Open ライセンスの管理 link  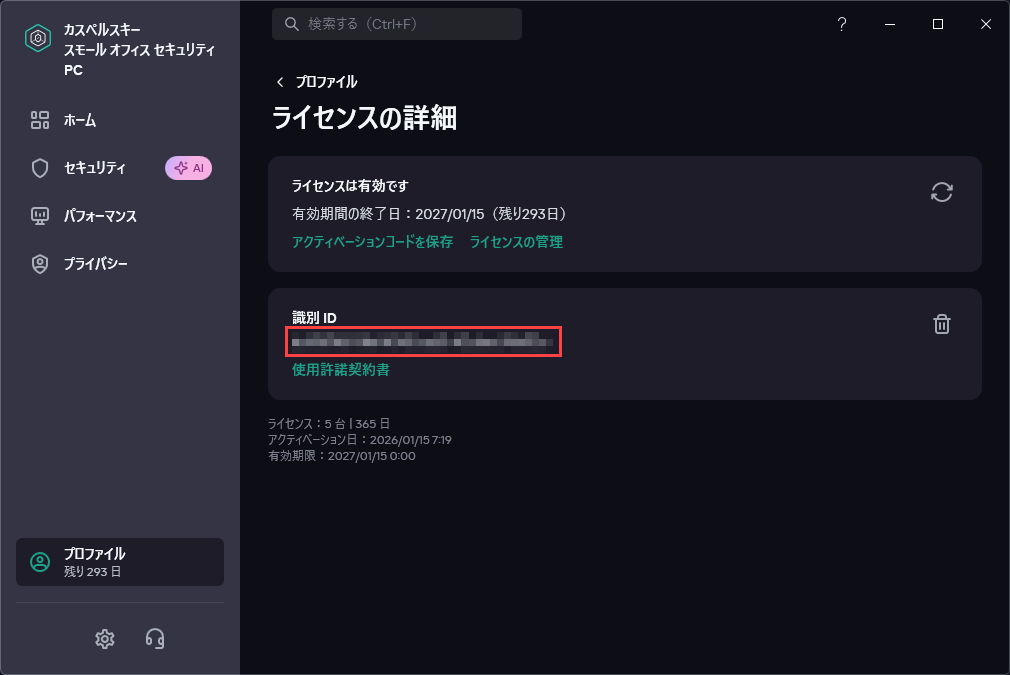point(516,242)
